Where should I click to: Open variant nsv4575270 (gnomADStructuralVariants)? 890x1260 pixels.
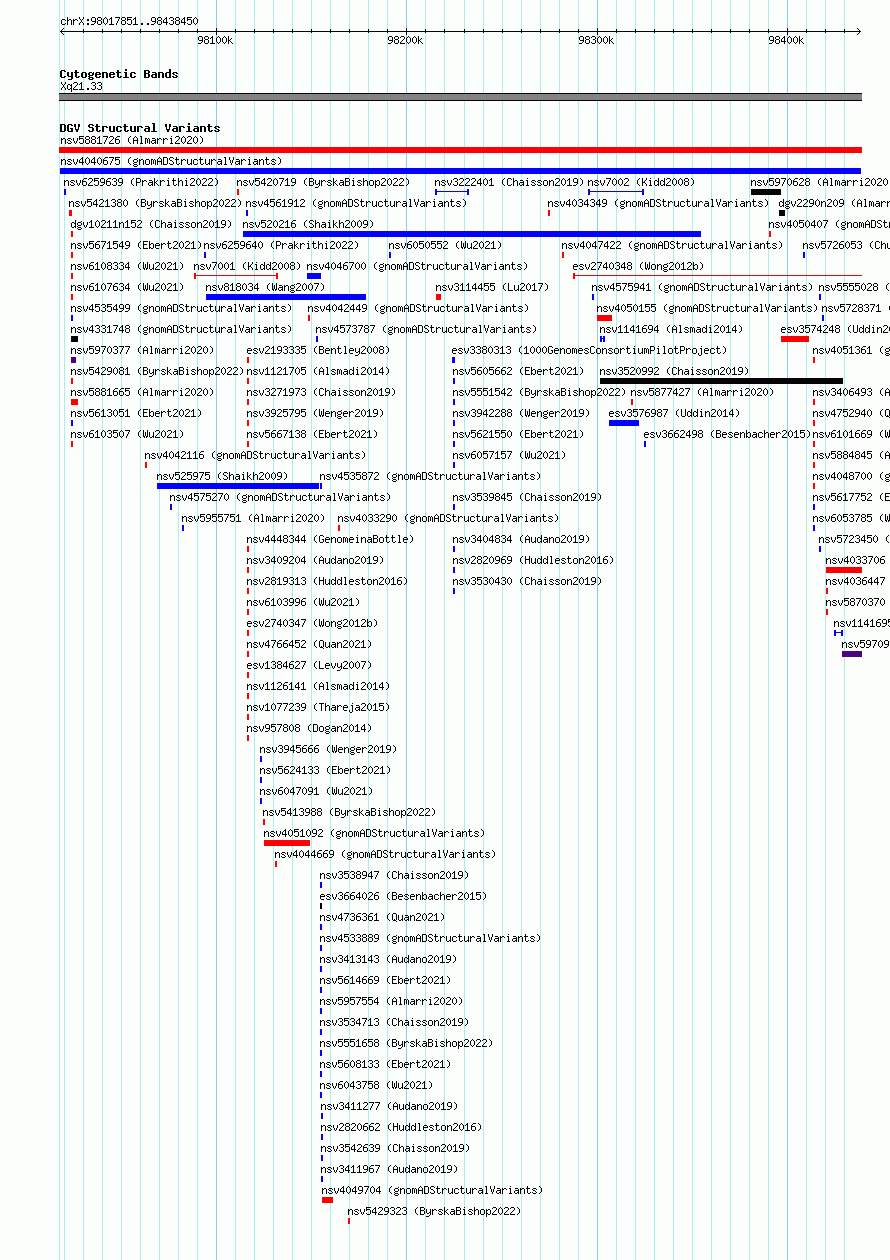click(280, 497)
